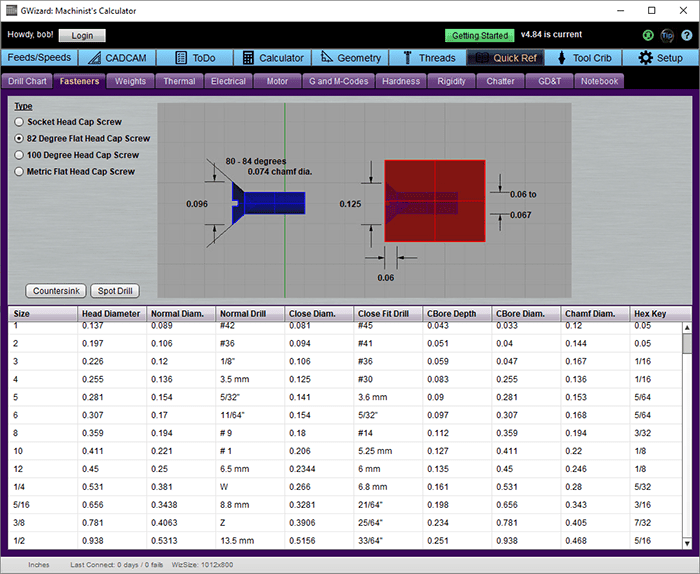This screenshot has width=700, height=574.
Task: Click the red countersunk hole diagram
Action: (435, 201)
